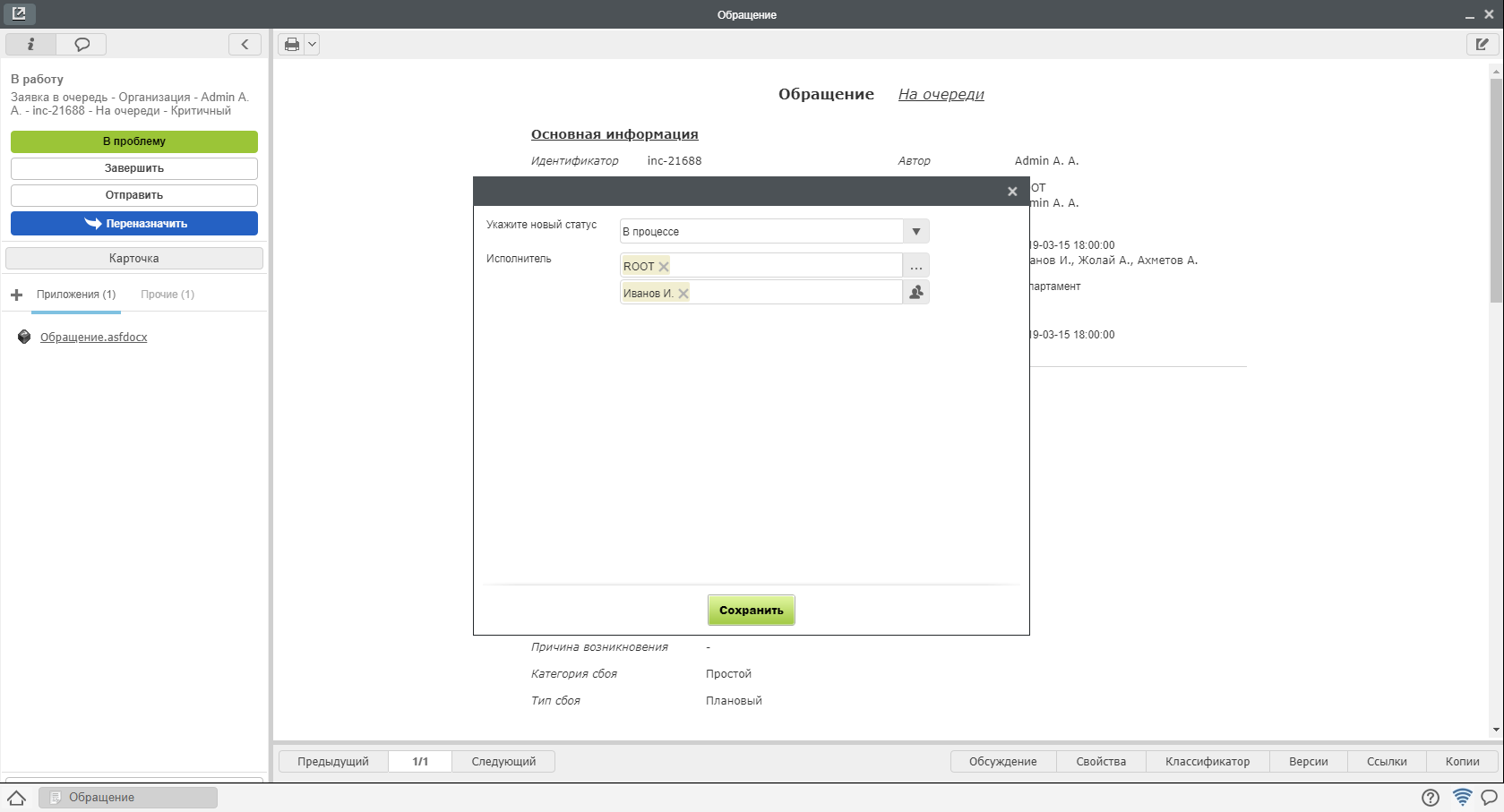1504x812 pixels.
Task: Click the 'inc-21688' identifier value
Action: click(675, 161)
